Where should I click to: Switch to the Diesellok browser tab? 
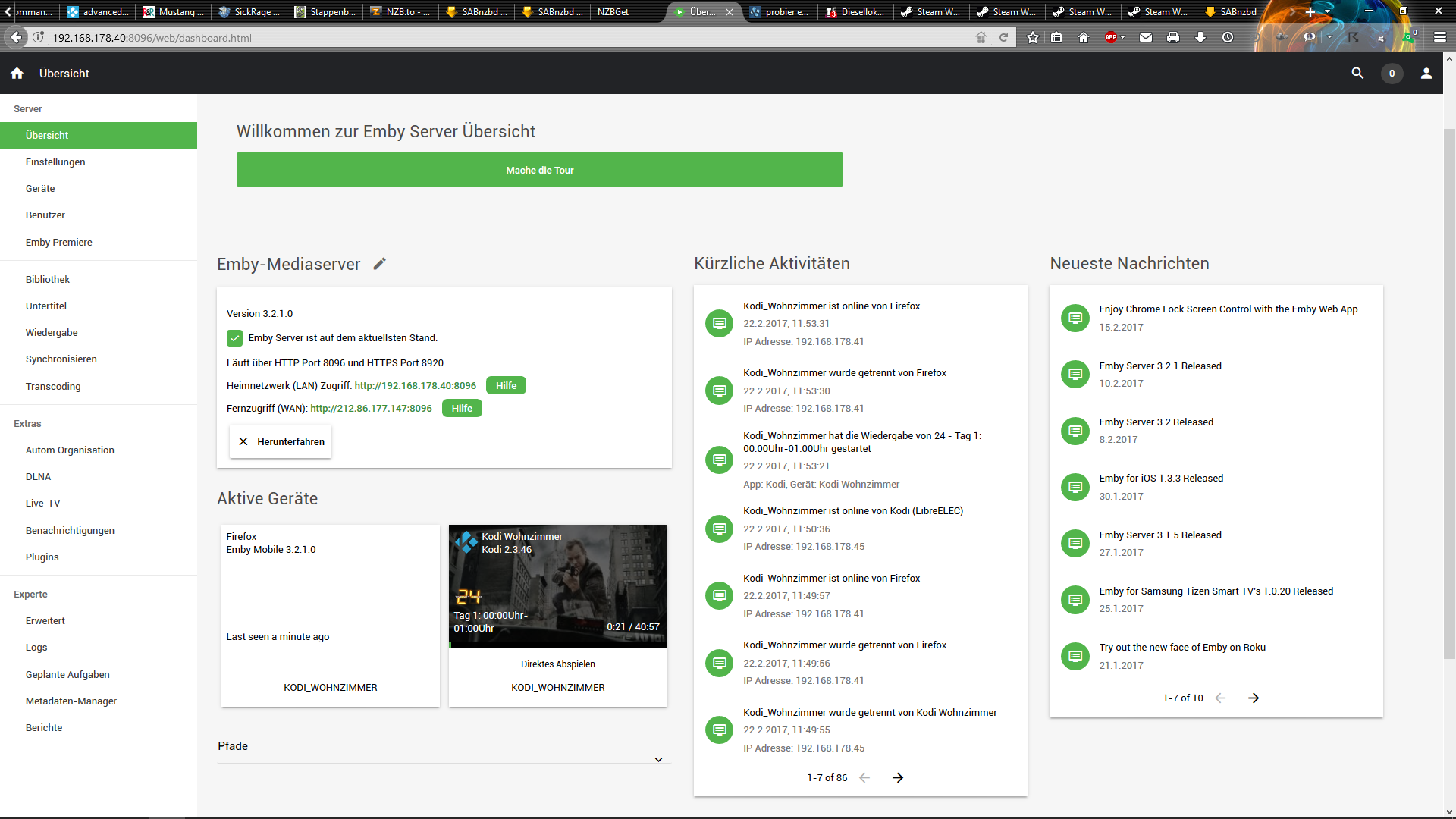pos(855,12)
